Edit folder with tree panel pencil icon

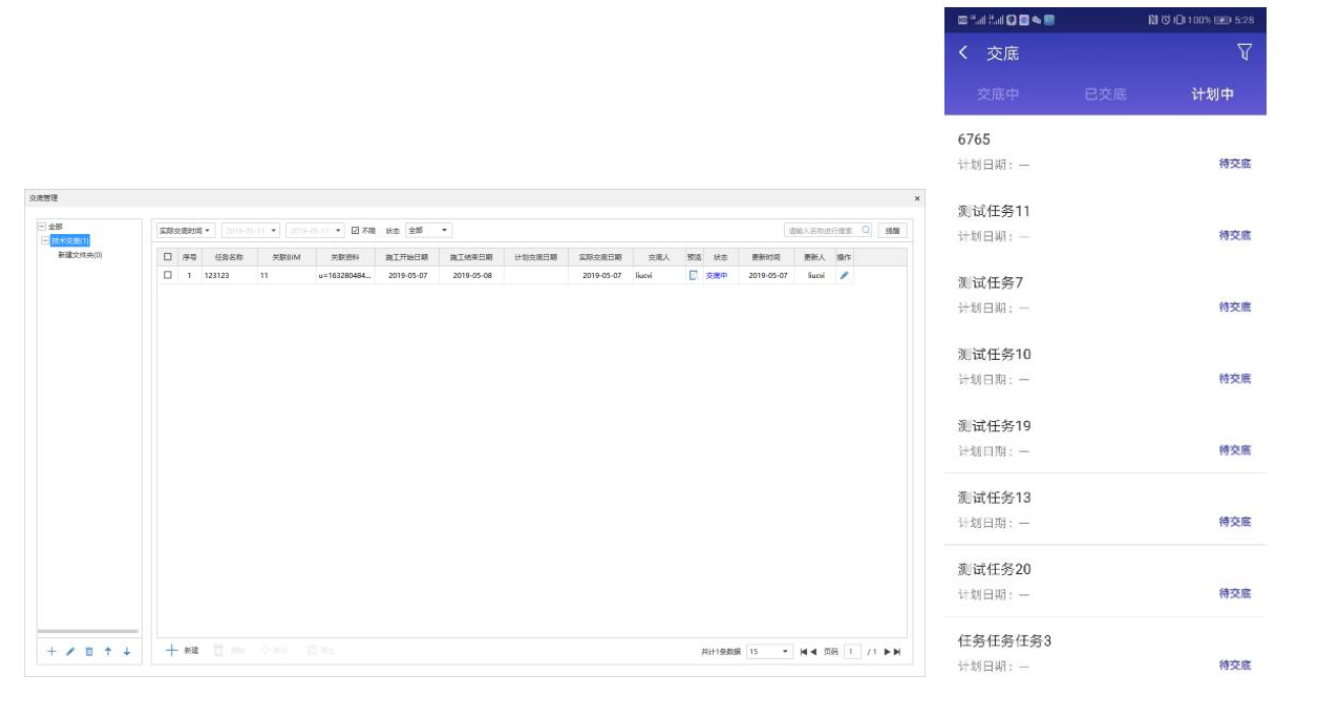point(70,651)
